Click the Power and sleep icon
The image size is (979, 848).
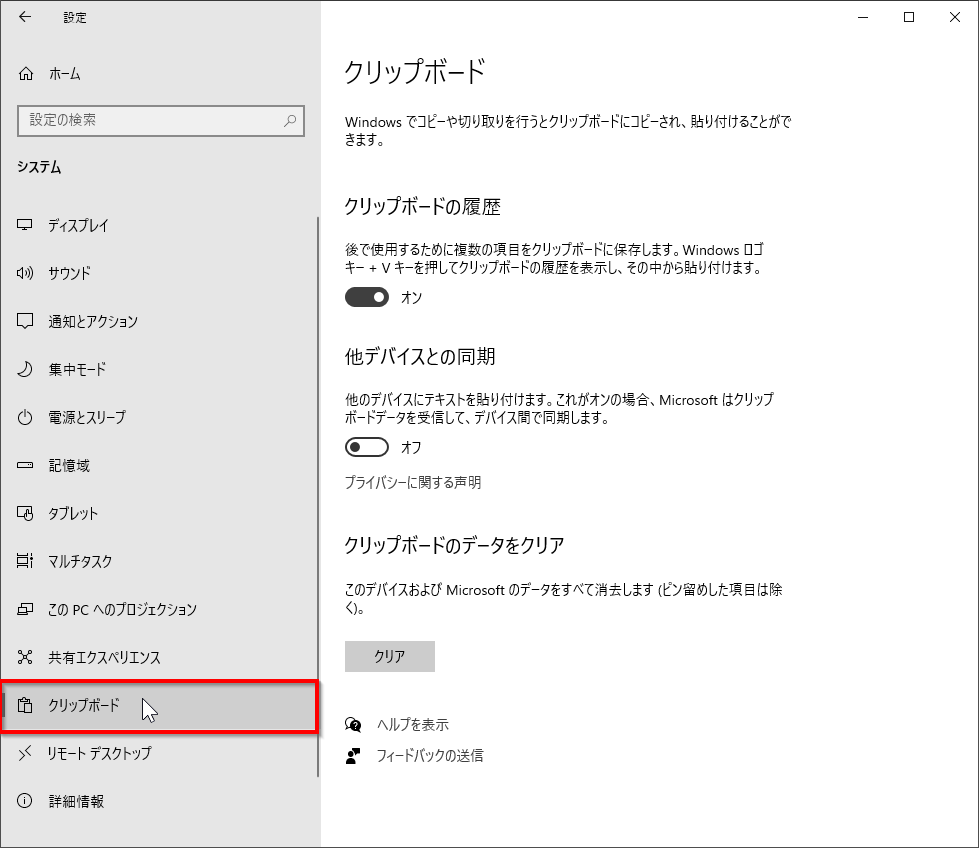pyautogui.click(x=25, y=417)
